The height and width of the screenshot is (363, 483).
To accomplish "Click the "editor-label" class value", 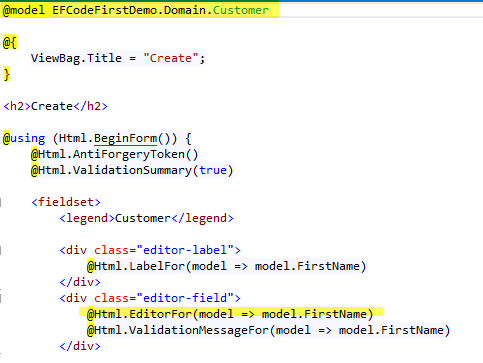I will [x=185, y=250].
